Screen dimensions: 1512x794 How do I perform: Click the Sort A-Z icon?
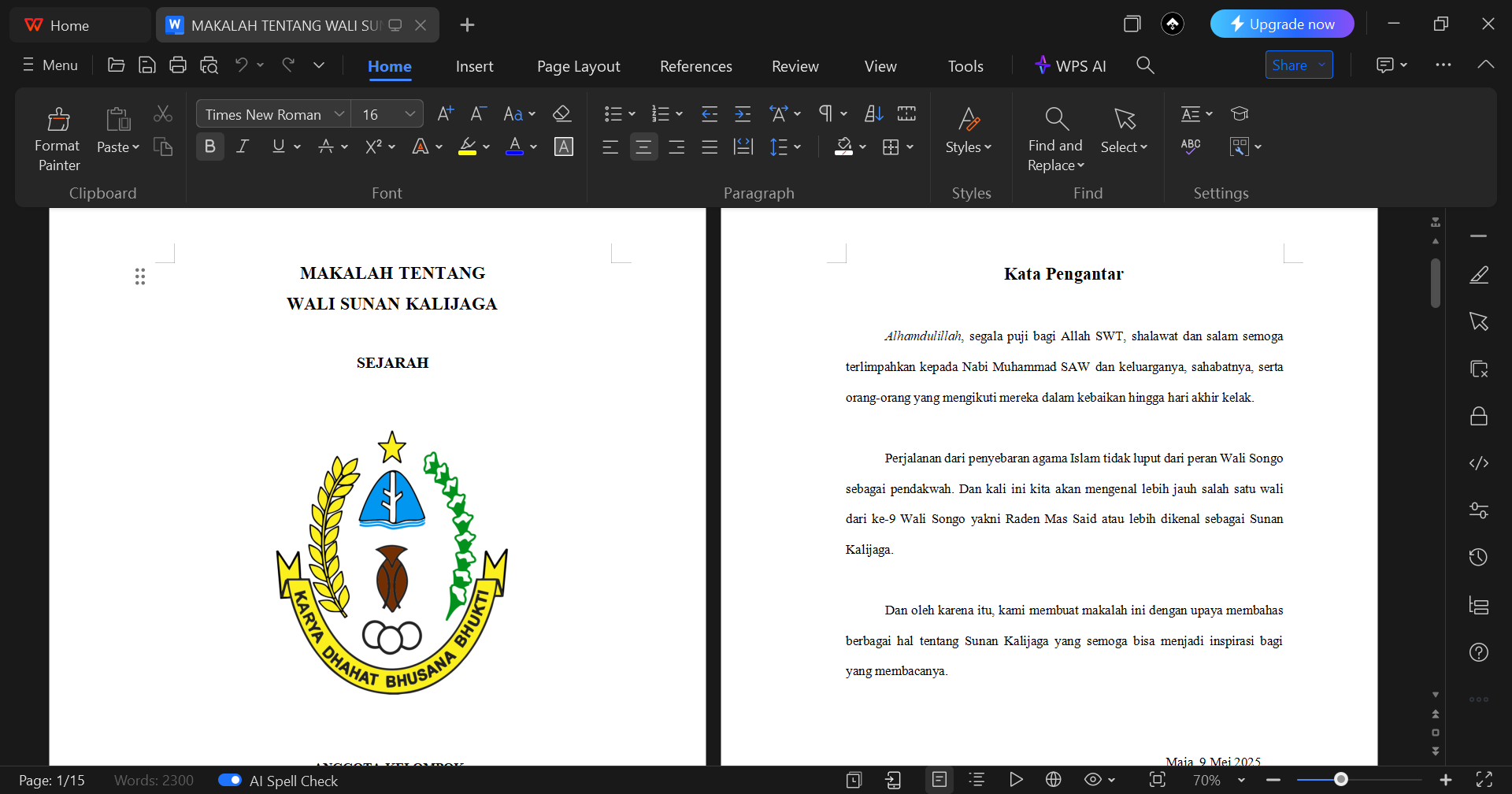873,114
